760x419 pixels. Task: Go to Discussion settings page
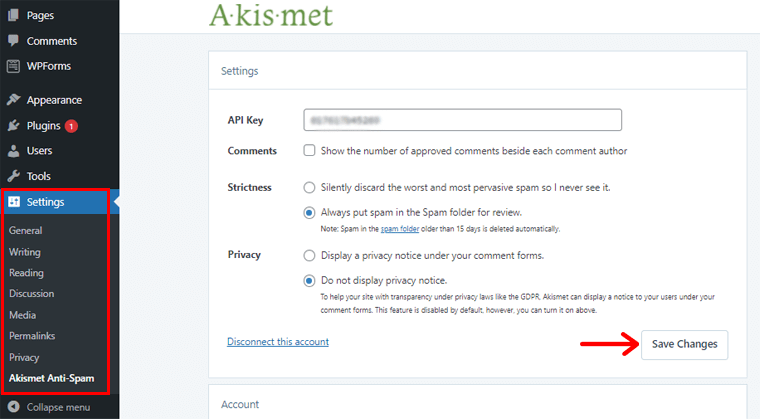(32, 294)
